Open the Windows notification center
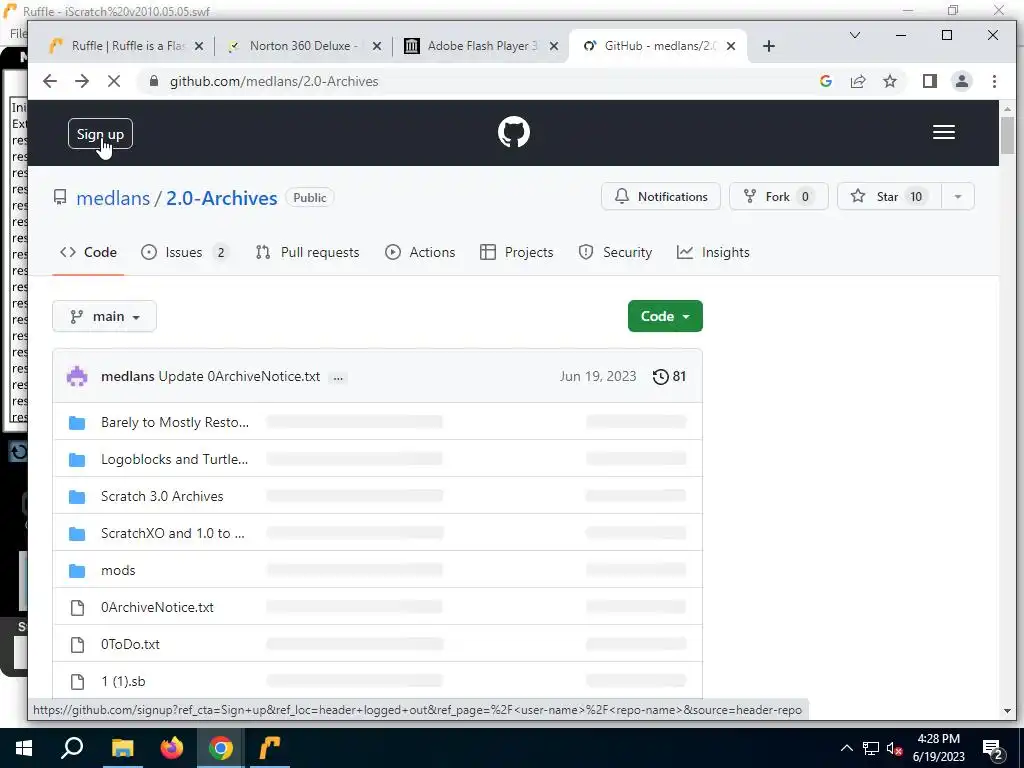The height and width of the screenshot is (768, 1024). (x=993, y=749)
